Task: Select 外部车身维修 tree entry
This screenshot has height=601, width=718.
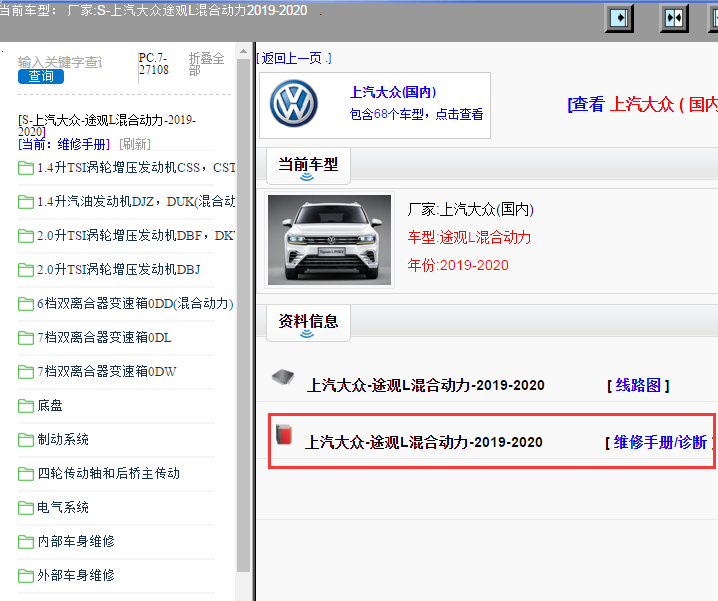Action: pos(76,575)
